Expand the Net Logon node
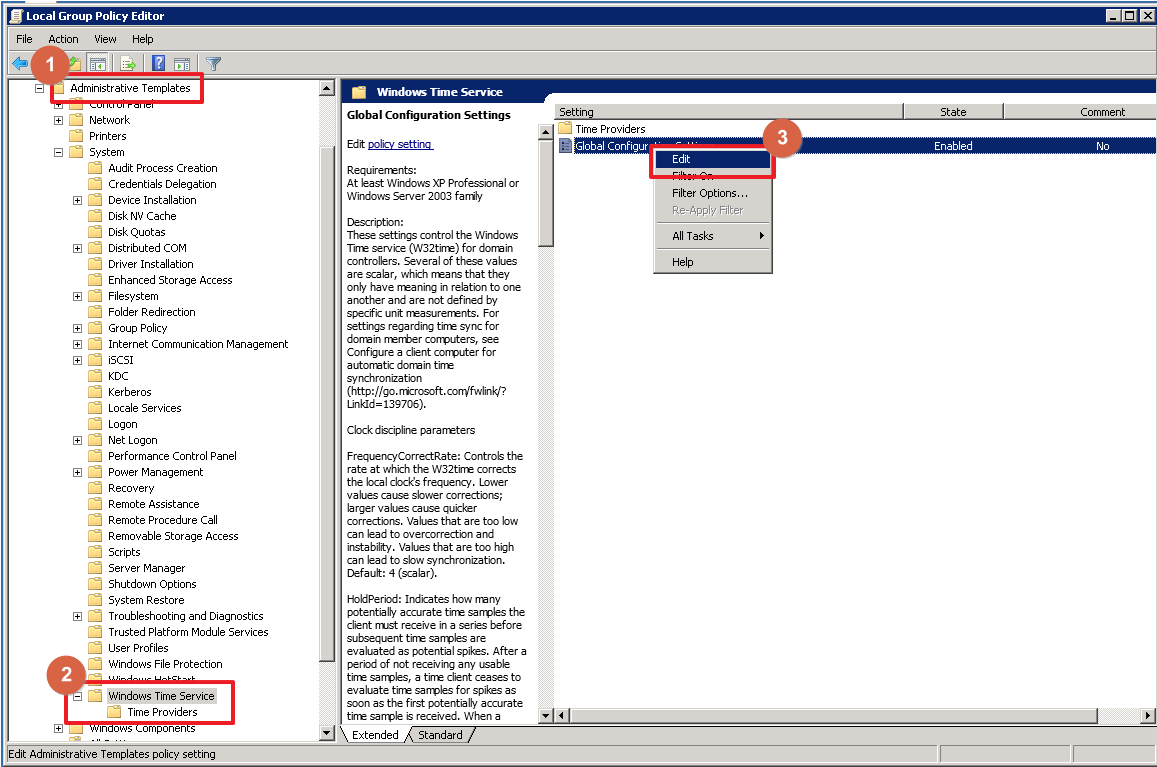Screen dimensions: 1157x767 (x=77, y=440)
